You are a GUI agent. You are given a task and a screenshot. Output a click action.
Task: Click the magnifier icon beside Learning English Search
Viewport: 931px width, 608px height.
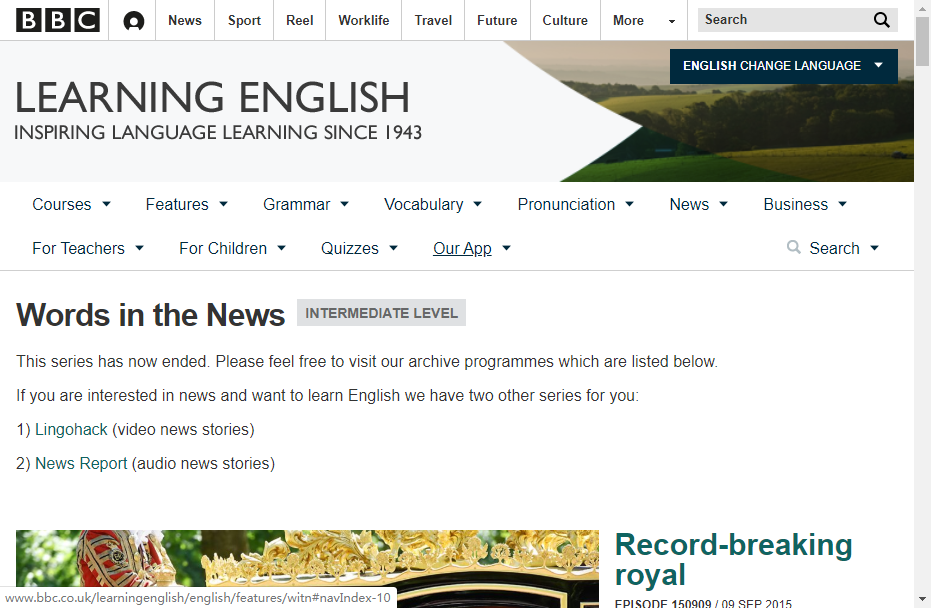(793, 247)
